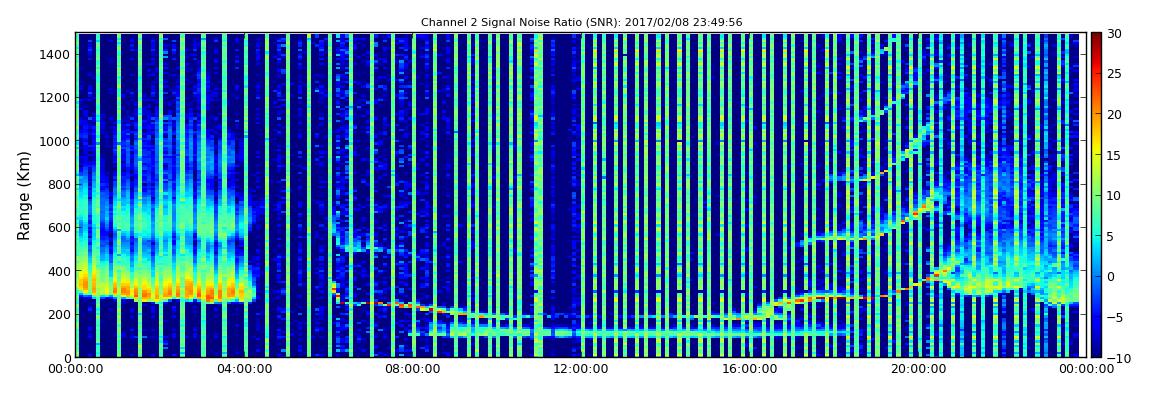Viewport: 1150px width, 407px height.
Task: Click the plot title showing the SNR timestamp
Action: click(x=582, y=23)
